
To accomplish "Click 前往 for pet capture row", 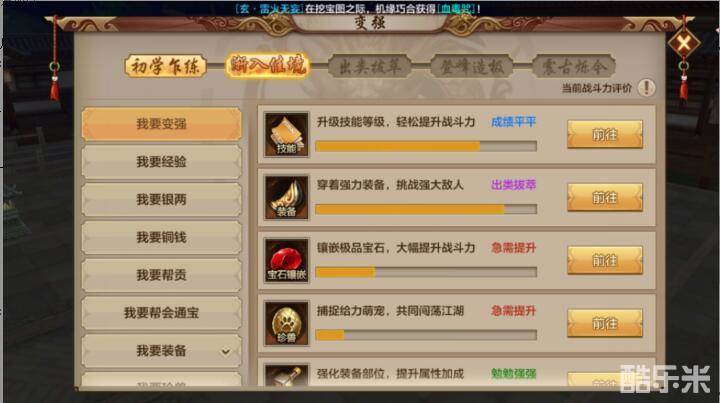I will pos(605,324).
